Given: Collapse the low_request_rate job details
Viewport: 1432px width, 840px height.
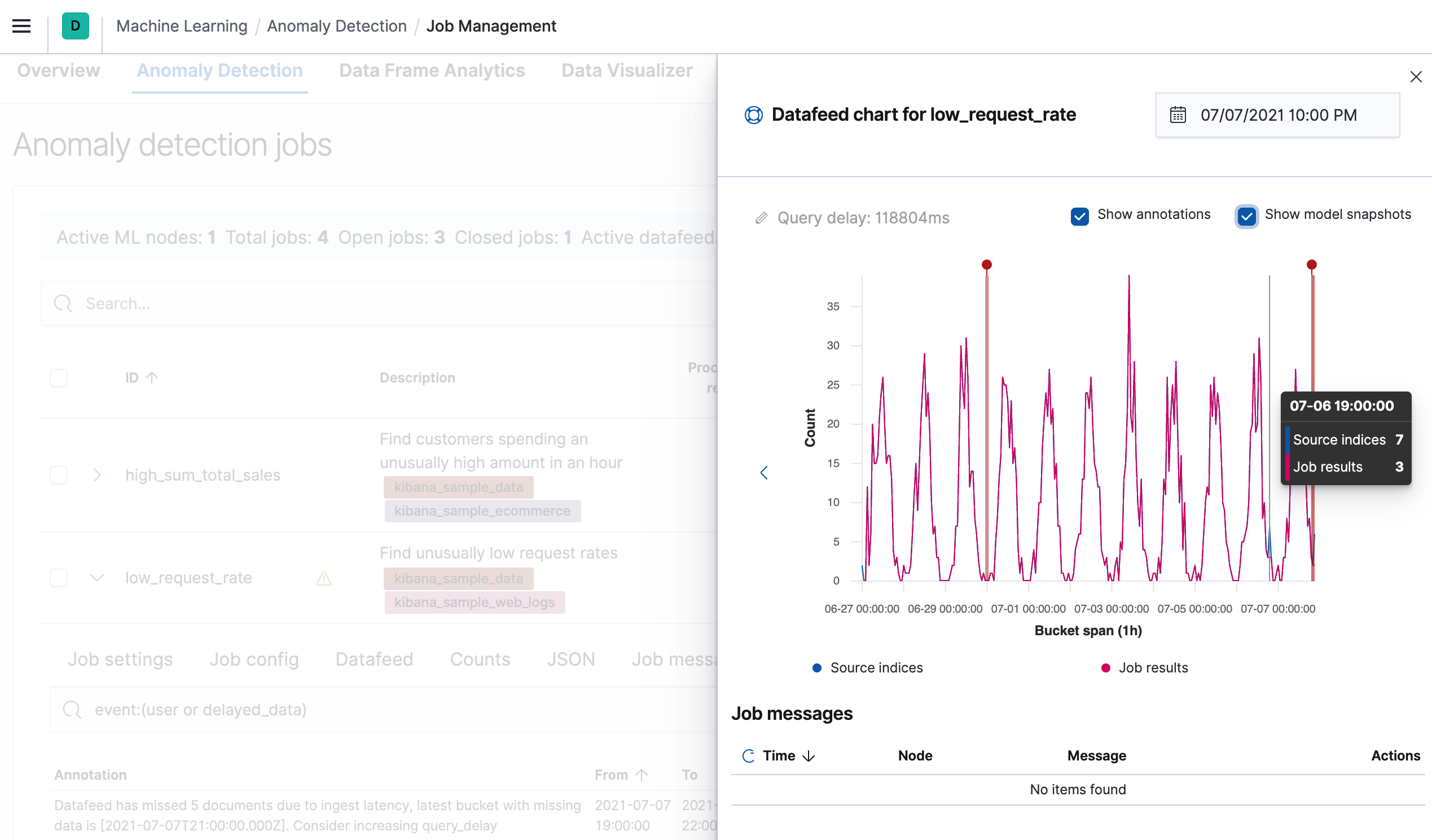Looking at the screenshot, I should click(x=96, y=578).
